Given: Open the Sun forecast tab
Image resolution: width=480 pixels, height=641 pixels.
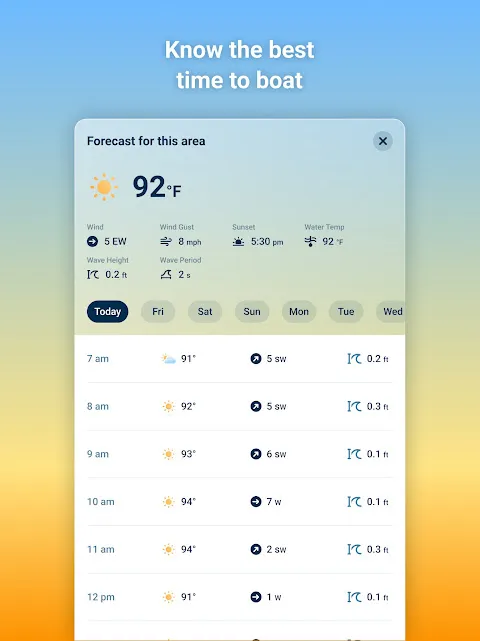Looking at the screenshot, I should [x=252, y=312].
